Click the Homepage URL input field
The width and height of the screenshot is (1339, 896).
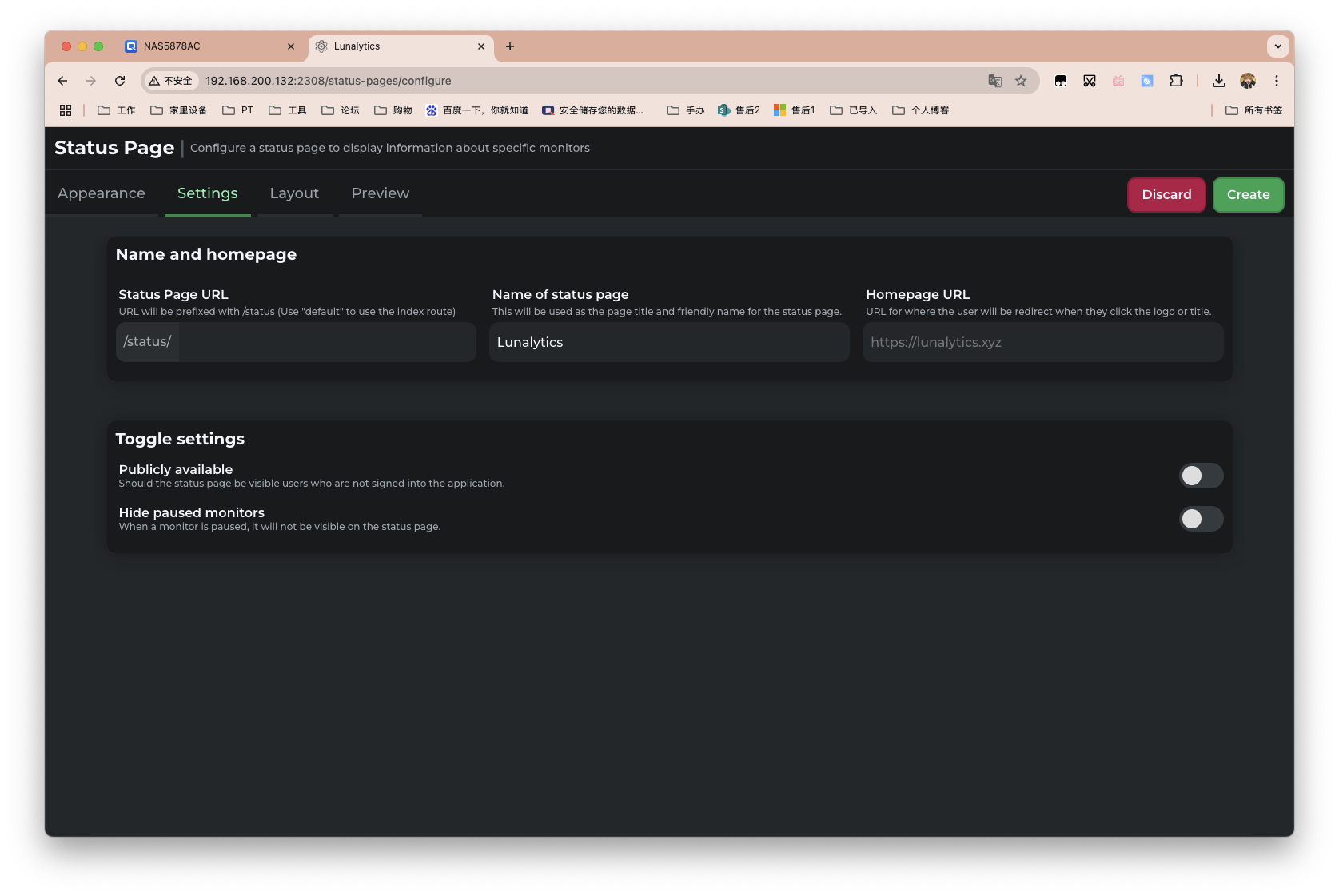(1042, 342)
